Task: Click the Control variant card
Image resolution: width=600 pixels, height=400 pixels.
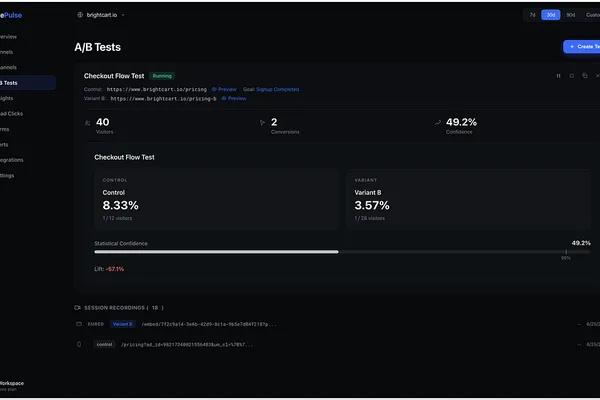Action: click(x=217, y=199)
